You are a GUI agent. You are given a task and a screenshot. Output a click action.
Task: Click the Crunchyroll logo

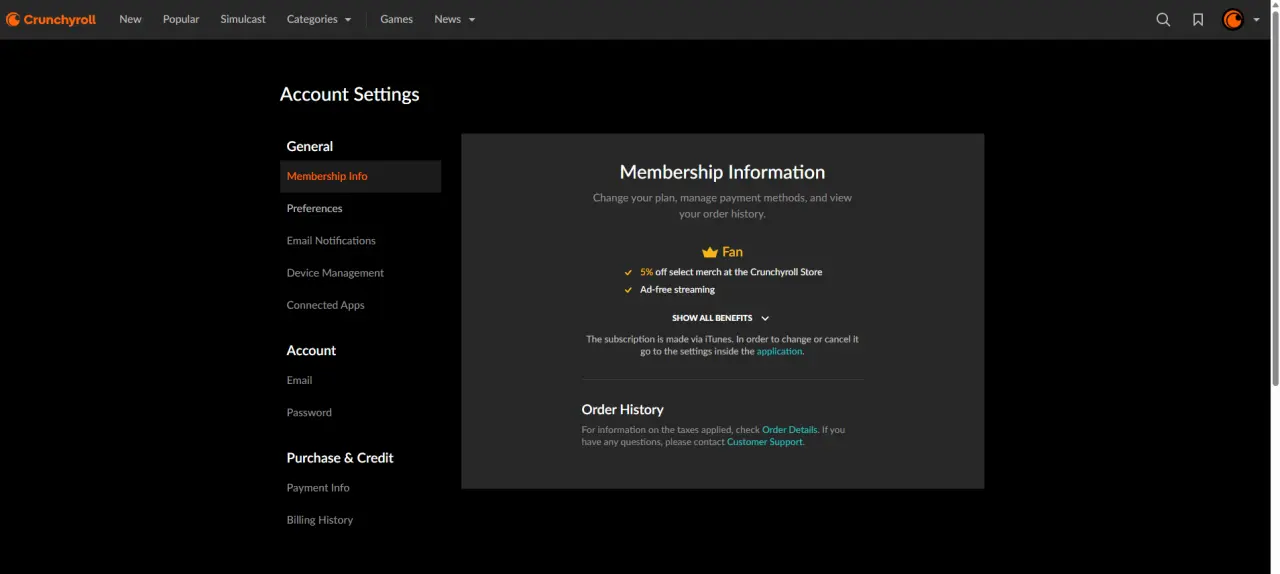coord(51,19)
